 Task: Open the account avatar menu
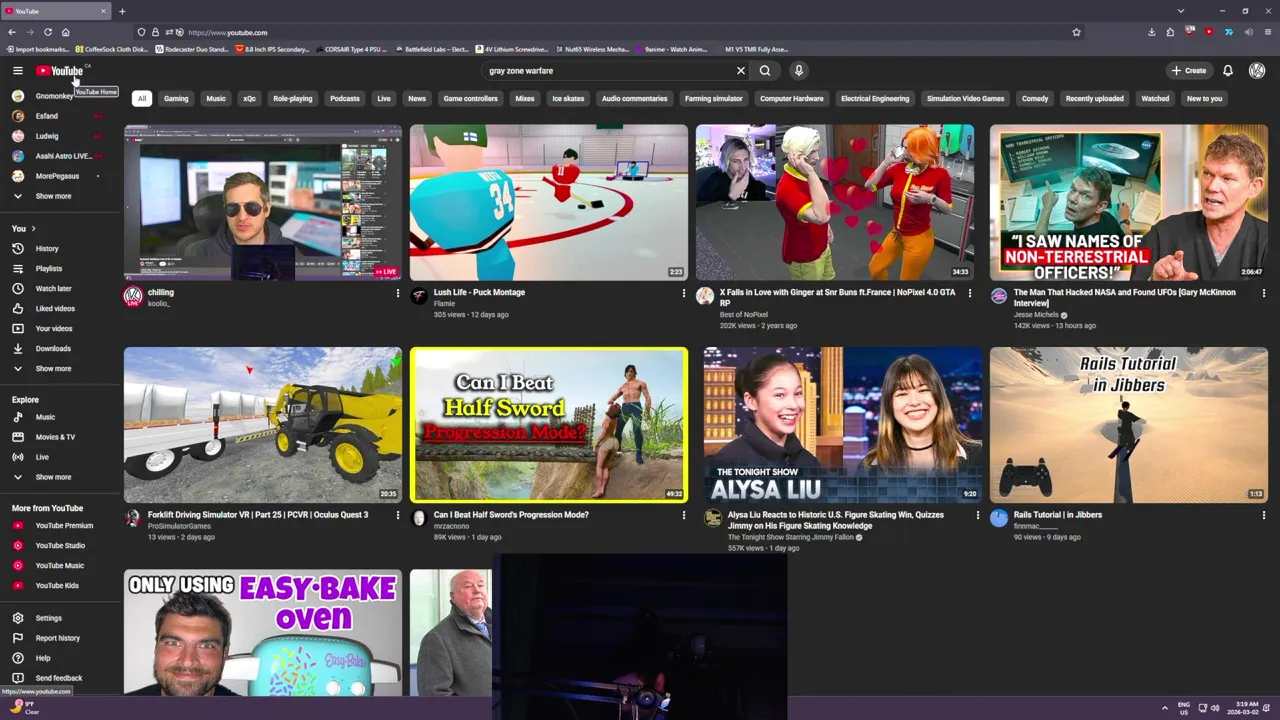[x=1257, y=71]
